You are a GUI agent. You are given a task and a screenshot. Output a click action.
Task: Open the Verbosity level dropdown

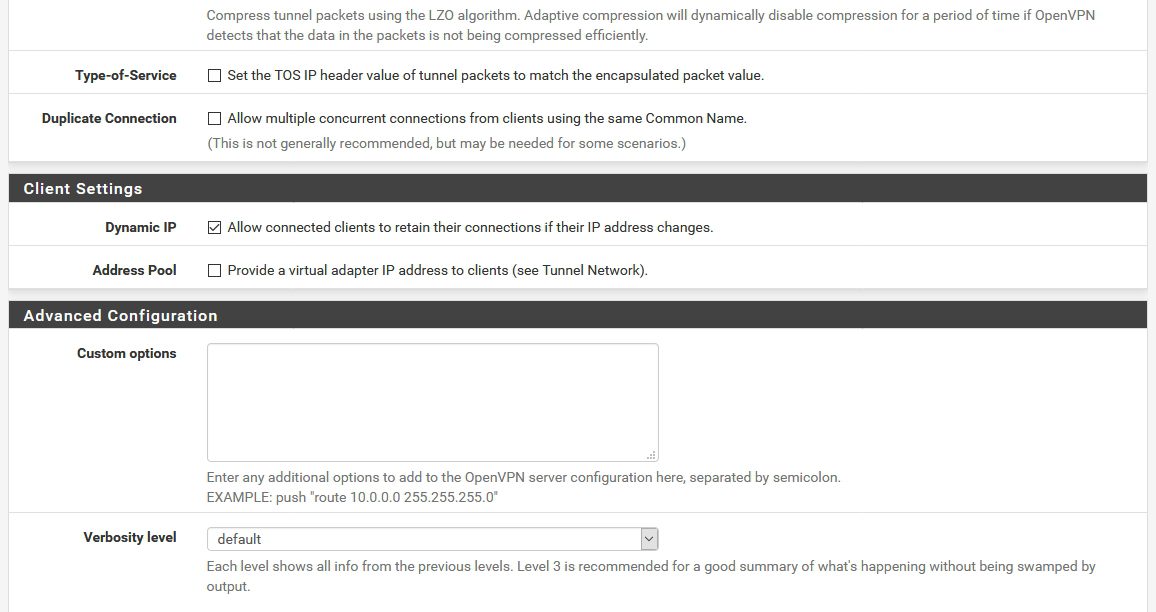click(x=432, y=539)
